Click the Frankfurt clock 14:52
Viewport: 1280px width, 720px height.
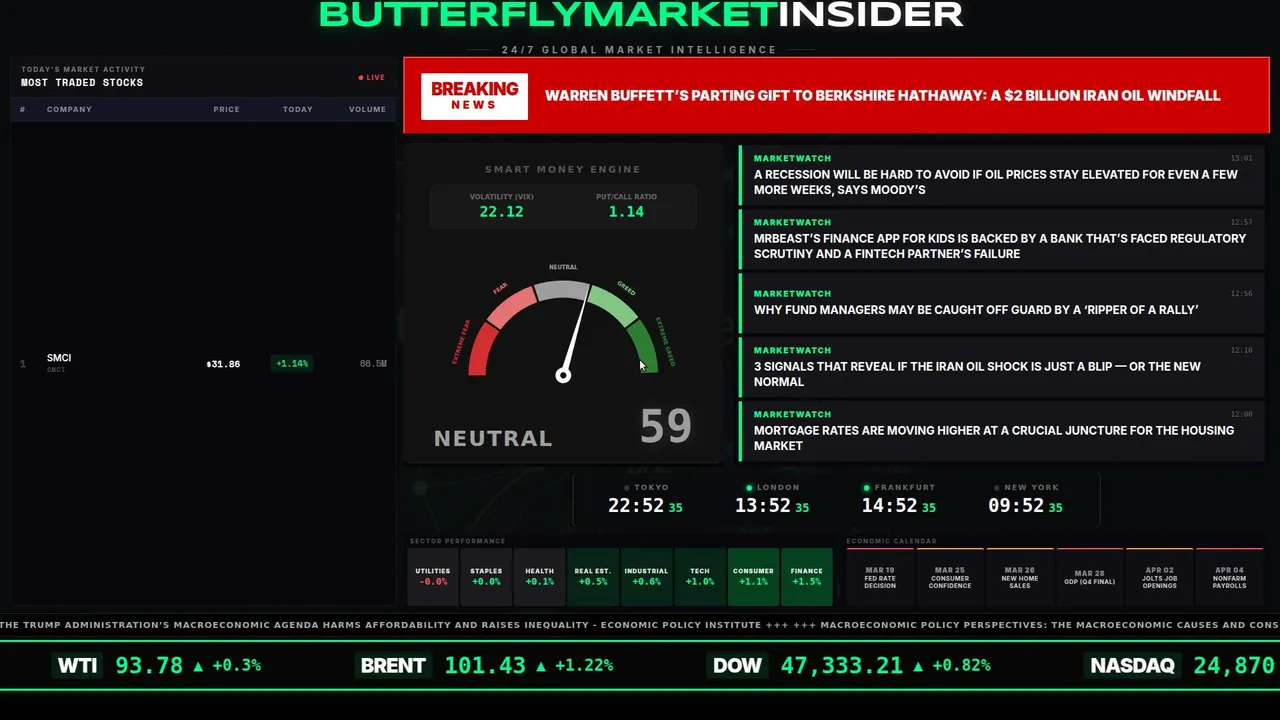890,506
